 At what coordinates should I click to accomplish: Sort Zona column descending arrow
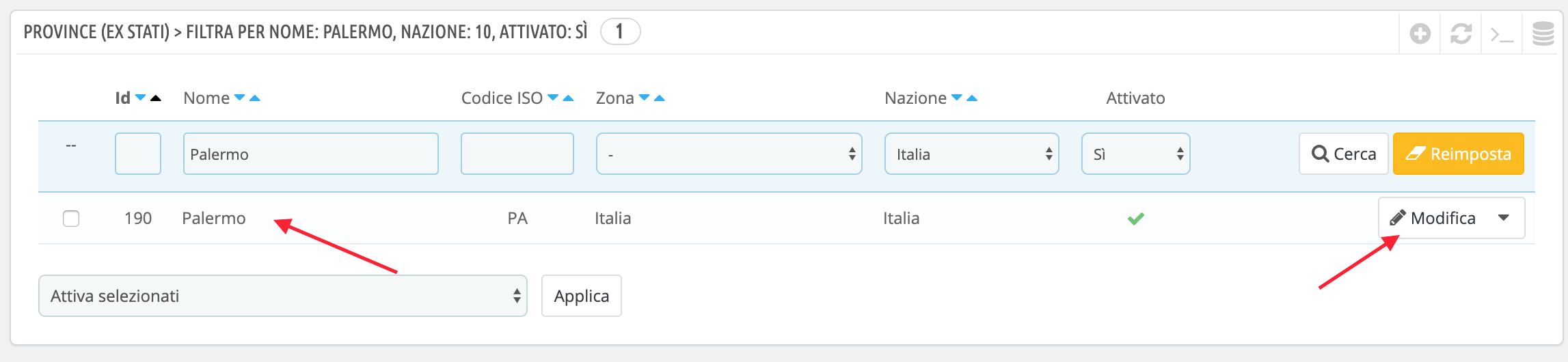point(644,98)
